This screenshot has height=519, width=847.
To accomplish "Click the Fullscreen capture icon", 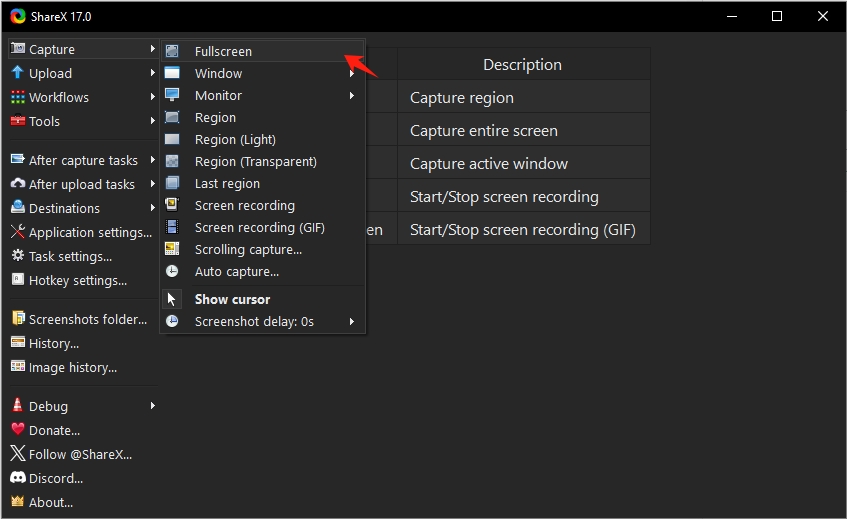I will click(172, 51).
